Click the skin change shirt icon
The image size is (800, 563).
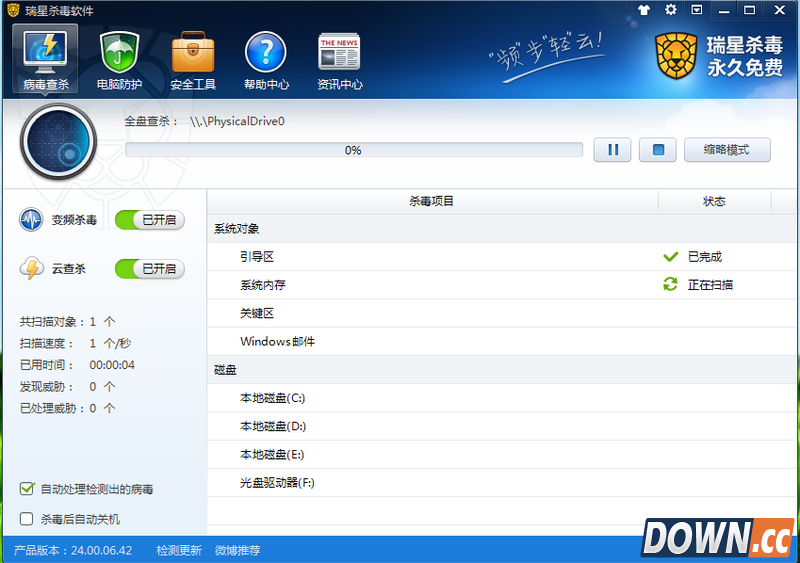click(x=644, y=10)
